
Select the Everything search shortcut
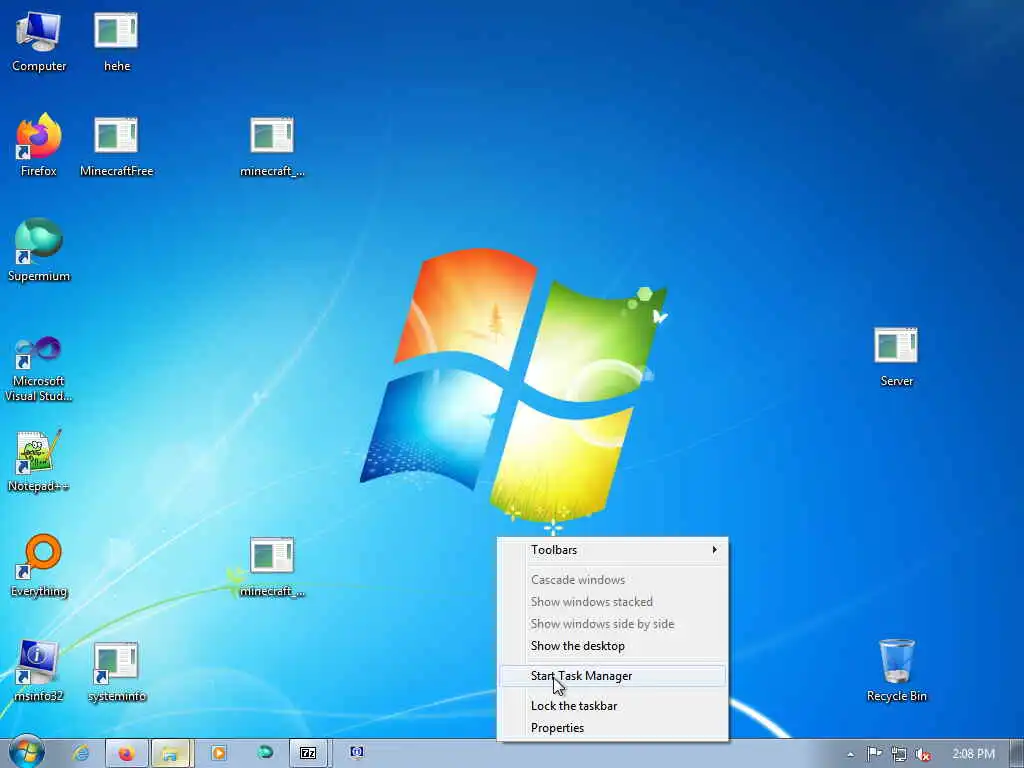click(x=39, y=566)
